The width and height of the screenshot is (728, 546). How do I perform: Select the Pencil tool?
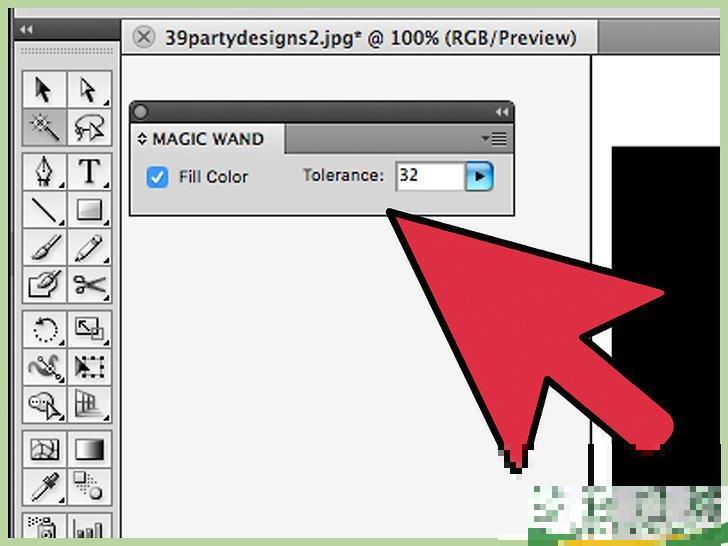point(89,247)
